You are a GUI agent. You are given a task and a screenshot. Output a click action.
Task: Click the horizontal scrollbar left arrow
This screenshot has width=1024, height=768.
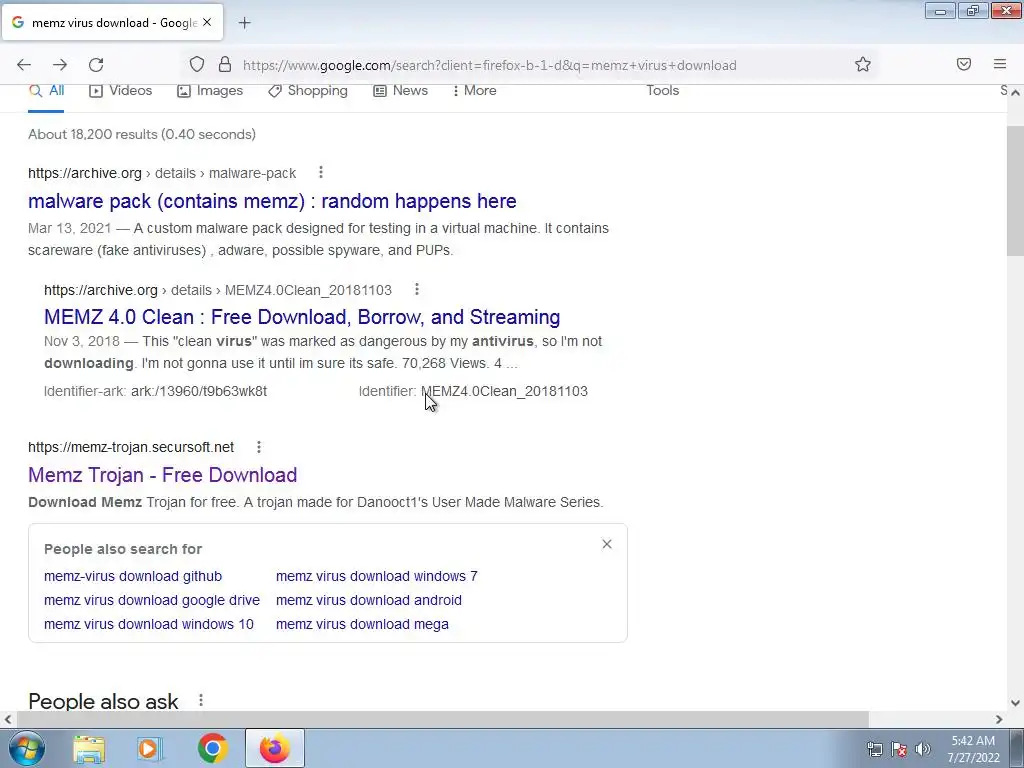[x=8, y=719]
